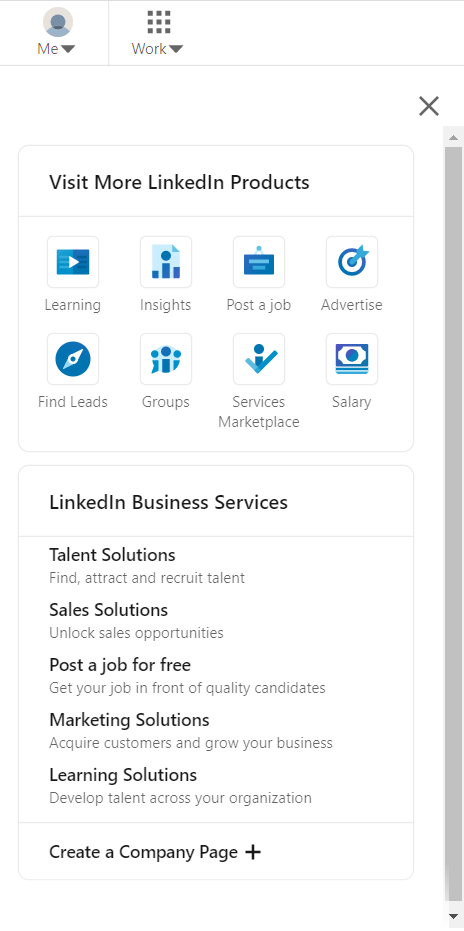Open the Services Marketplace icon

[259, 359]
